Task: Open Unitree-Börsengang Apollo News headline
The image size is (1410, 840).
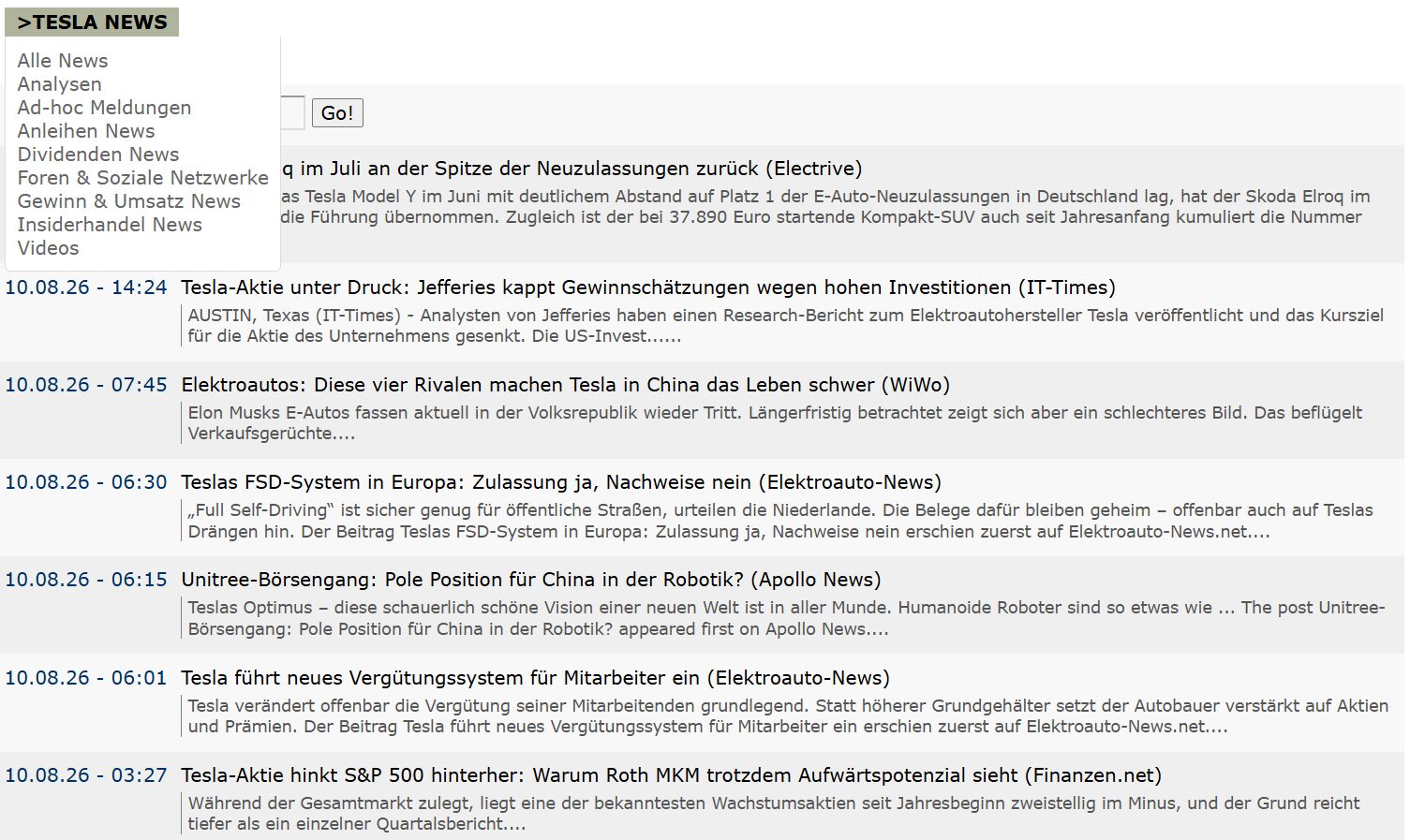Action: coord(531,580)
